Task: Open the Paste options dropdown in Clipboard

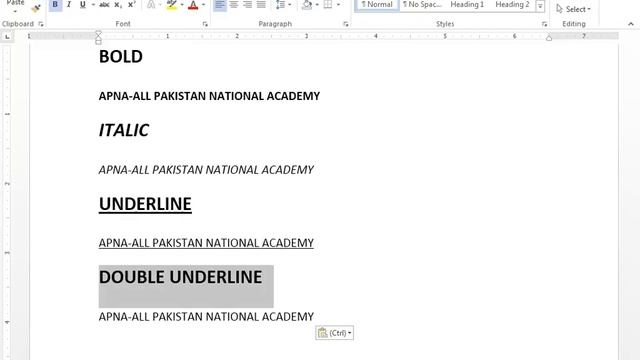Action: click(x=16, y=11)
